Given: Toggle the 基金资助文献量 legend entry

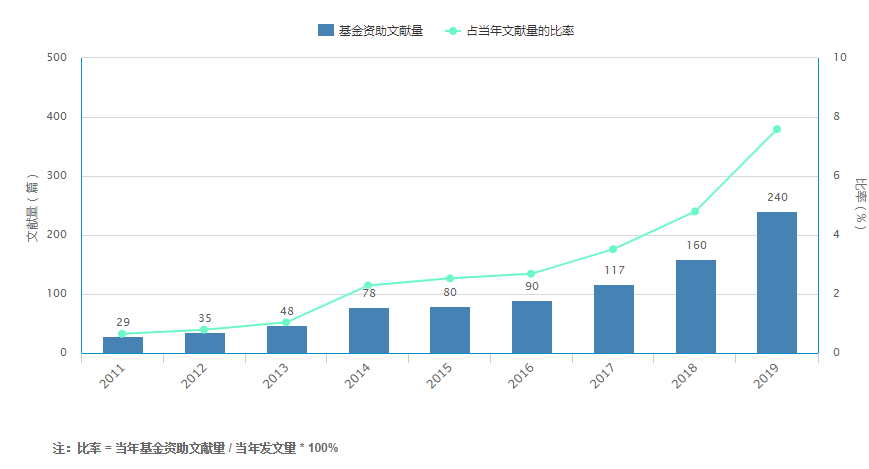Looking at the screenshot, I should [370, 30].
